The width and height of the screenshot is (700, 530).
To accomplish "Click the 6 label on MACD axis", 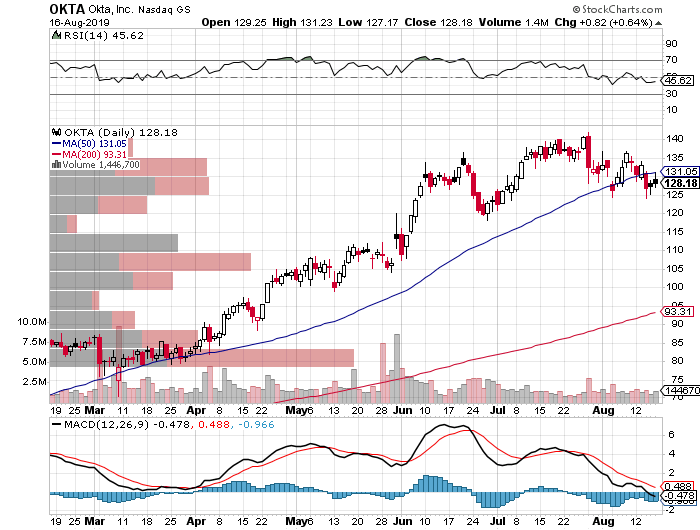I will pos(671,435).
